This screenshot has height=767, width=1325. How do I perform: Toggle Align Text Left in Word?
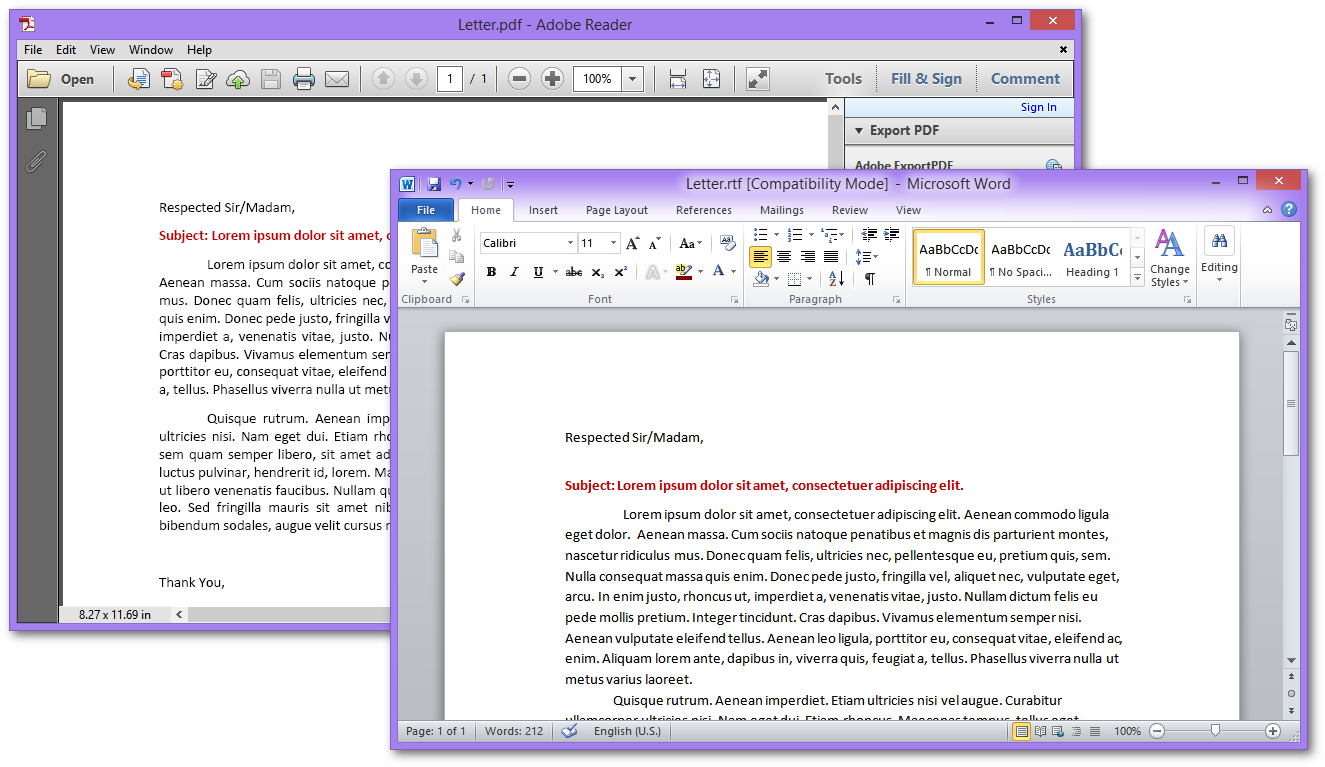[x=761, y=257]
